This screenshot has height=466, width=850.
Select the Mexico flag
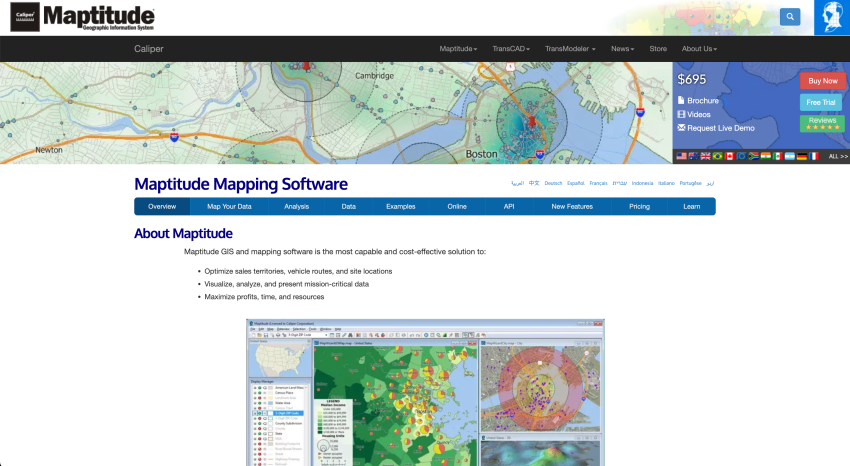coord(777,156)
